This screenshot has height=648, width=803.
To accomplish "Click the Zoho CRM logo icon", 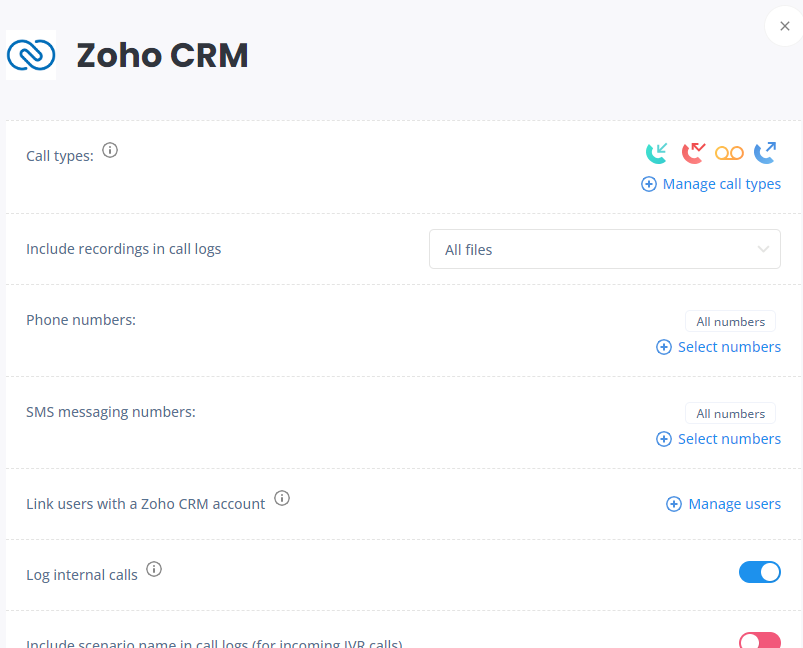I will 31,55.
